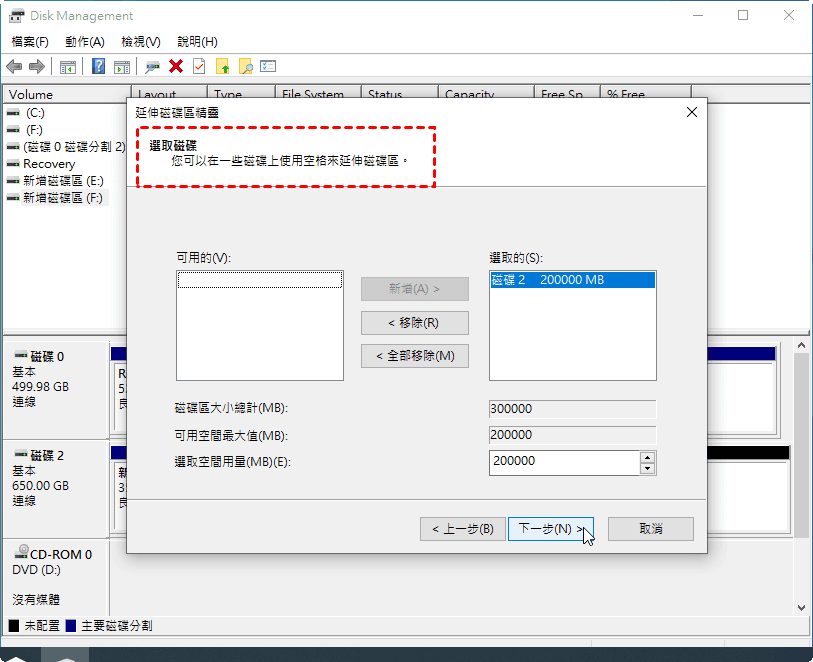Select 磁碟 2 200000 MB in selected list
The height and width of the screenshot is (662, 813).
click(x=572, y=281)
